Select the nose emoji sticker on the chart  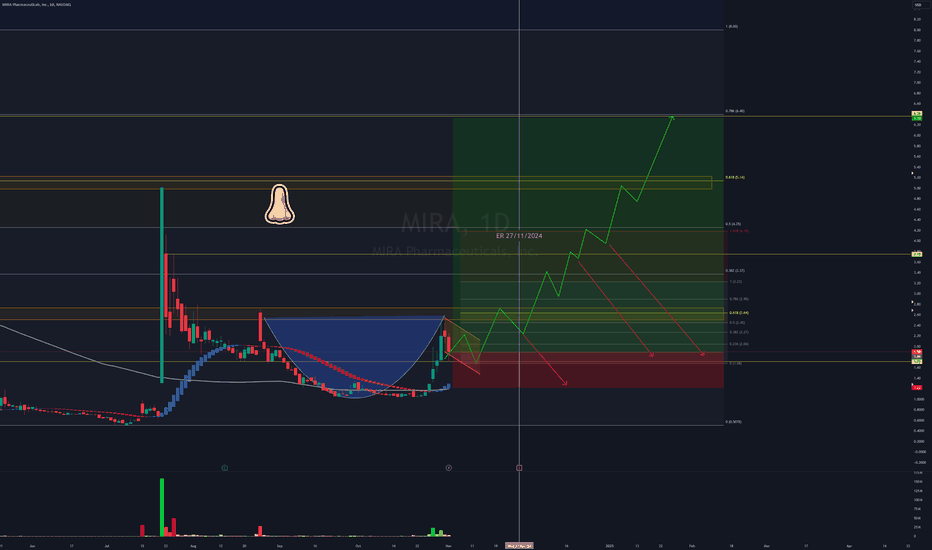click(279, 205)
